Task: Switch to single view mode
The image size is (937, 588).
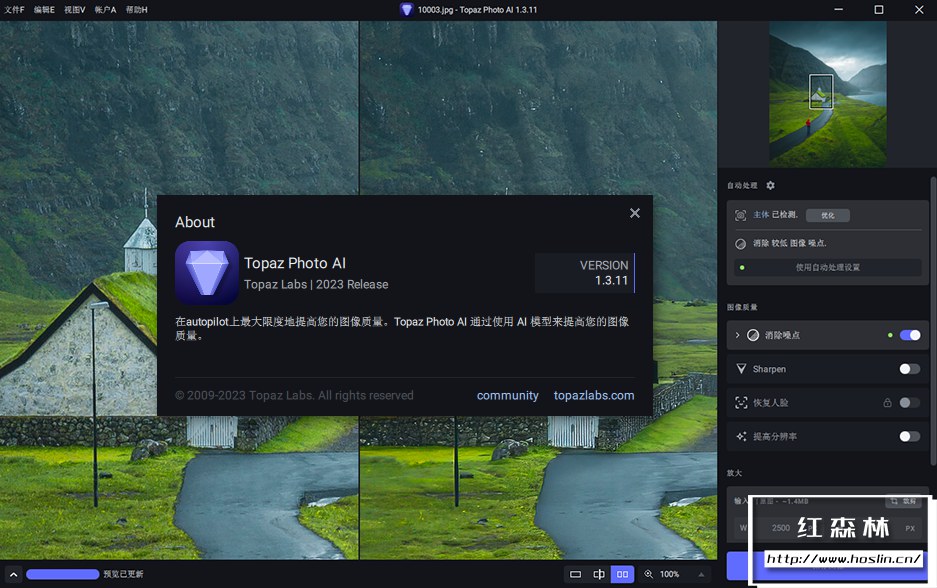Action: 575,574
